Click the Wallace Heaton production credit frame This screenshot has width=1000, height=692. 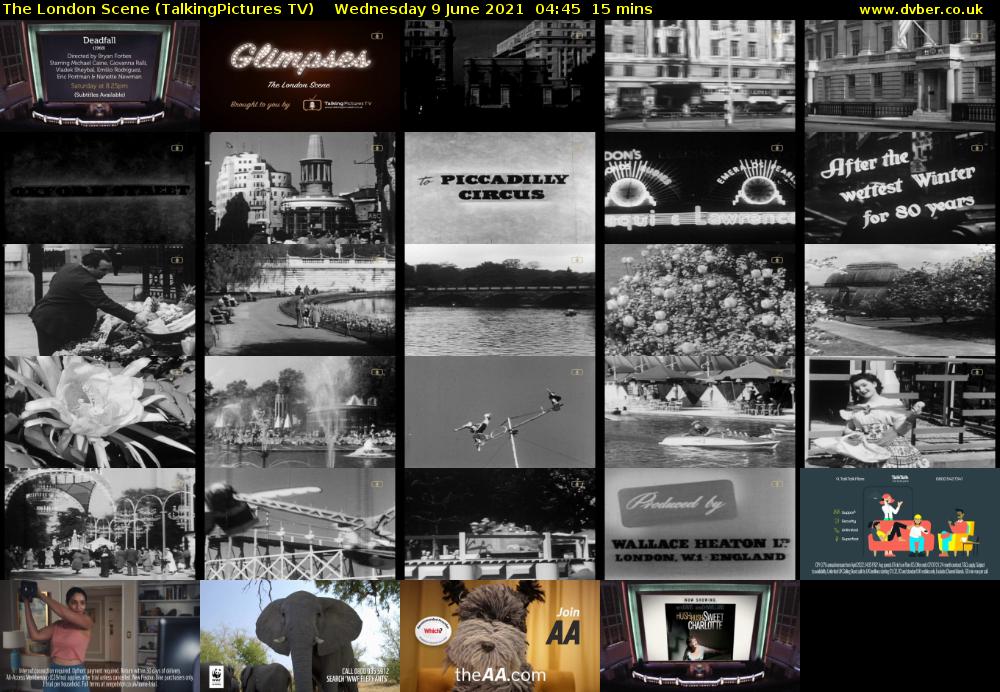click(x=699, y=523)
